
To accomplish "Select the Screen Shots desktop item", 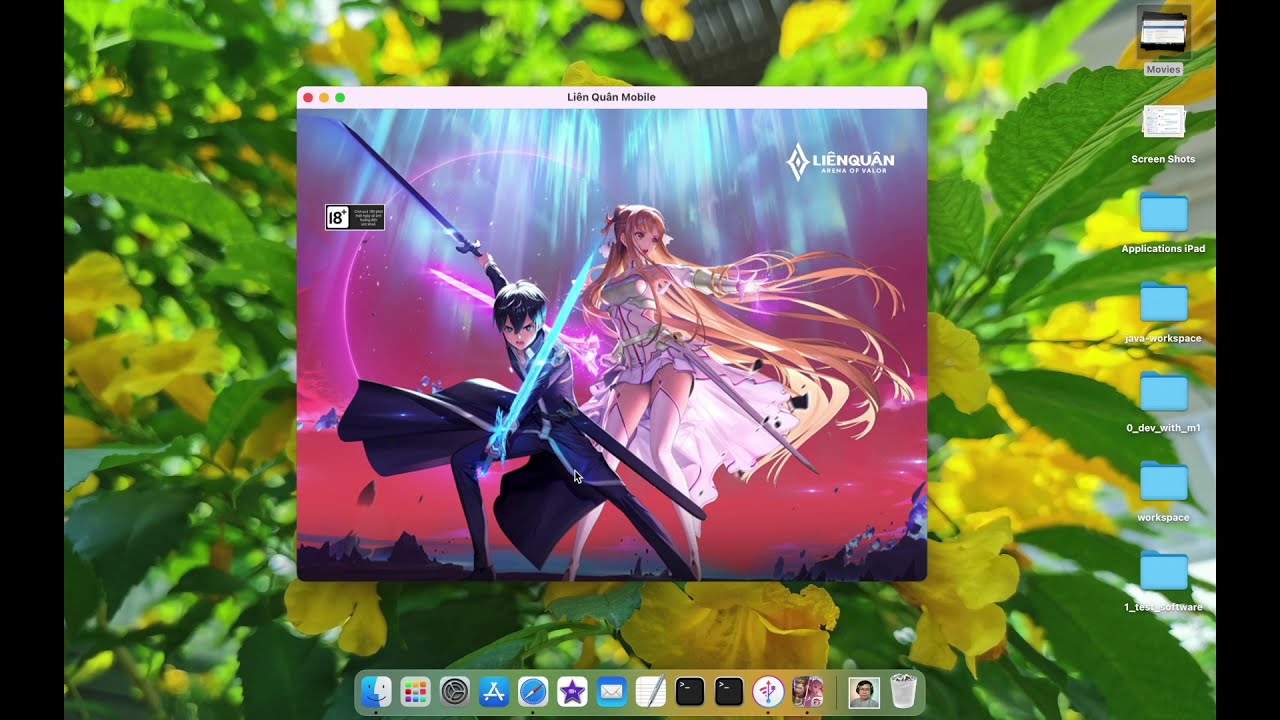I will tap(1164, 134).
